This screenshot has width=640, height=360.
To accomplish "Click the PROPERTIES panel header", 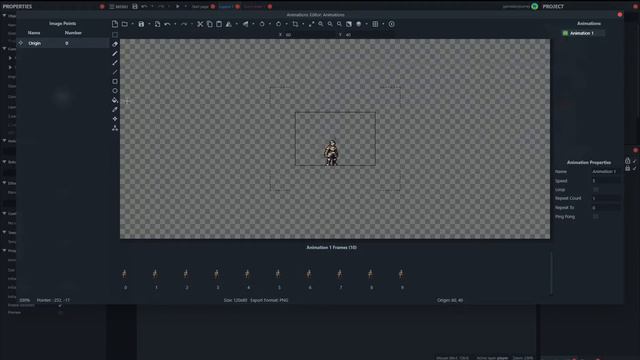I will tap(17, 7).
